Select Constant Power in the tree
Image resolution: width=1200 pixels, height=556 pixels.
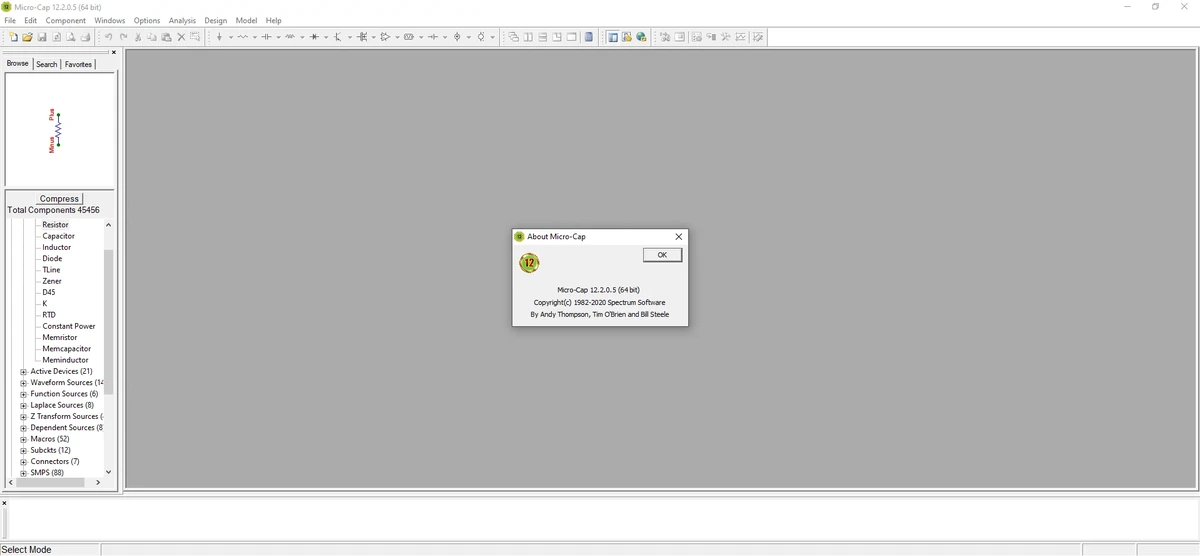[69, 326]
